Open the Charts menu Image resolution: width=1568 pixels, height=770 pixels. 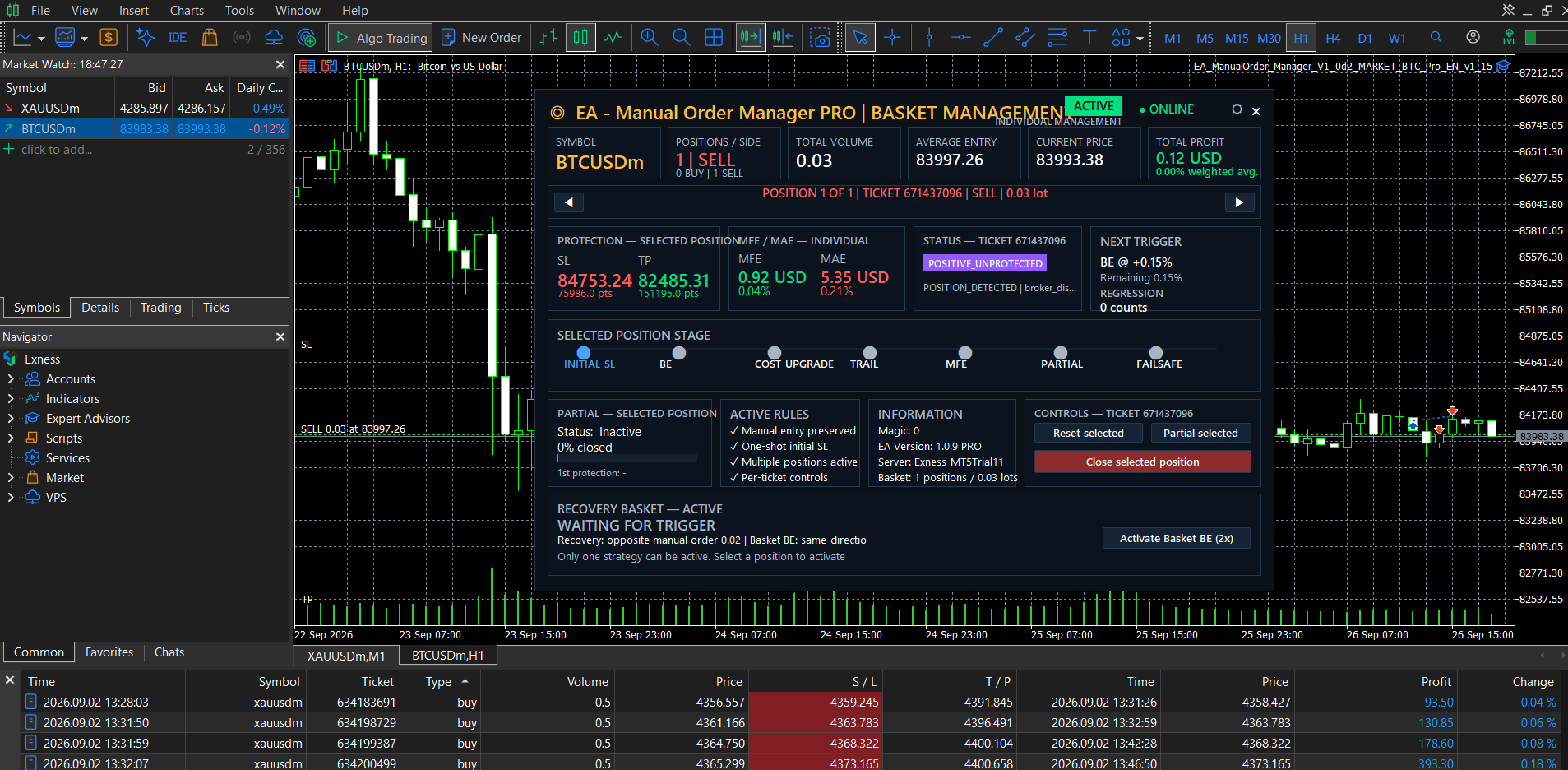187,11
